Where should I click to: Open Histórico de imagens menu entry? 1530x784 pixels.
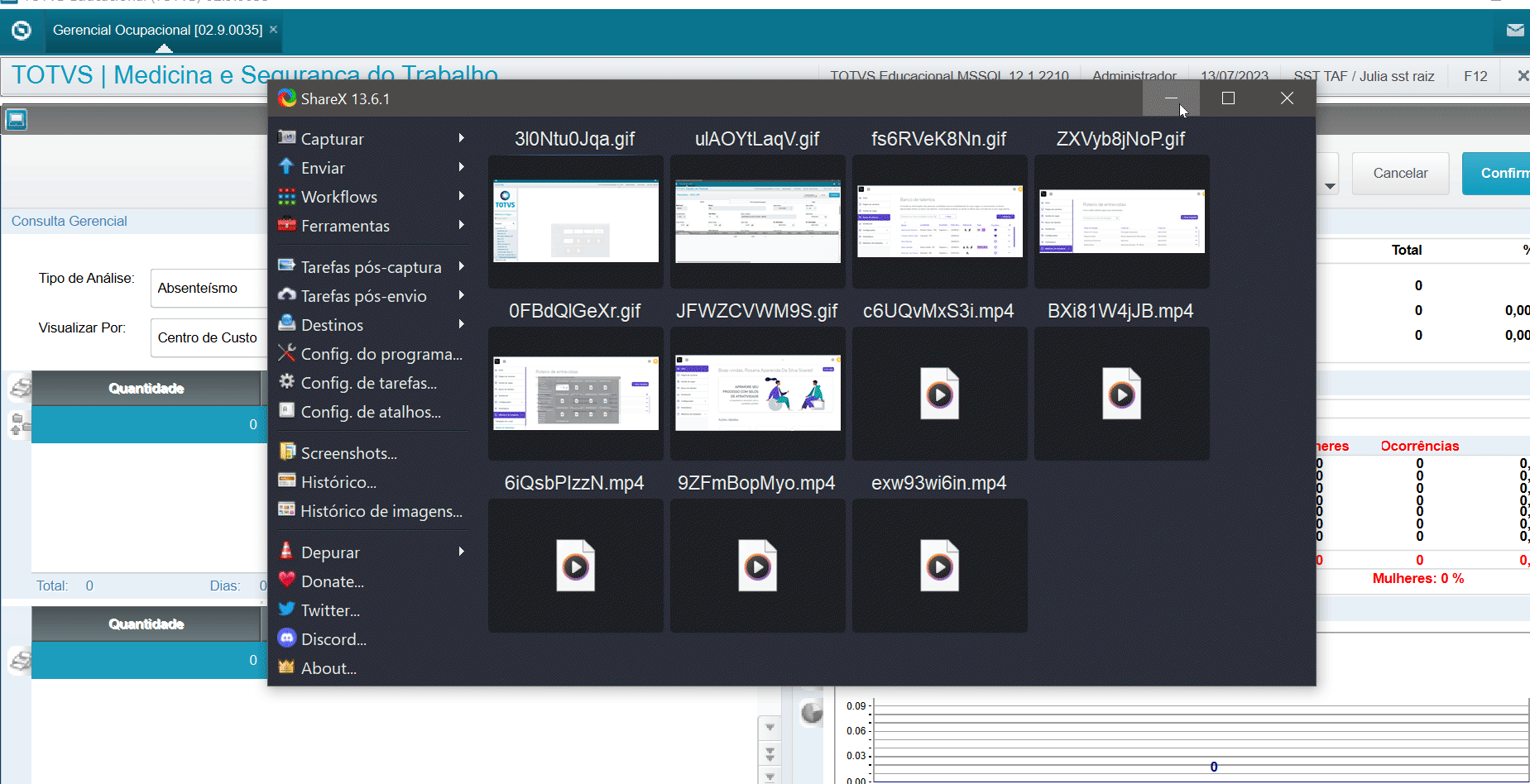pos(371,511)
